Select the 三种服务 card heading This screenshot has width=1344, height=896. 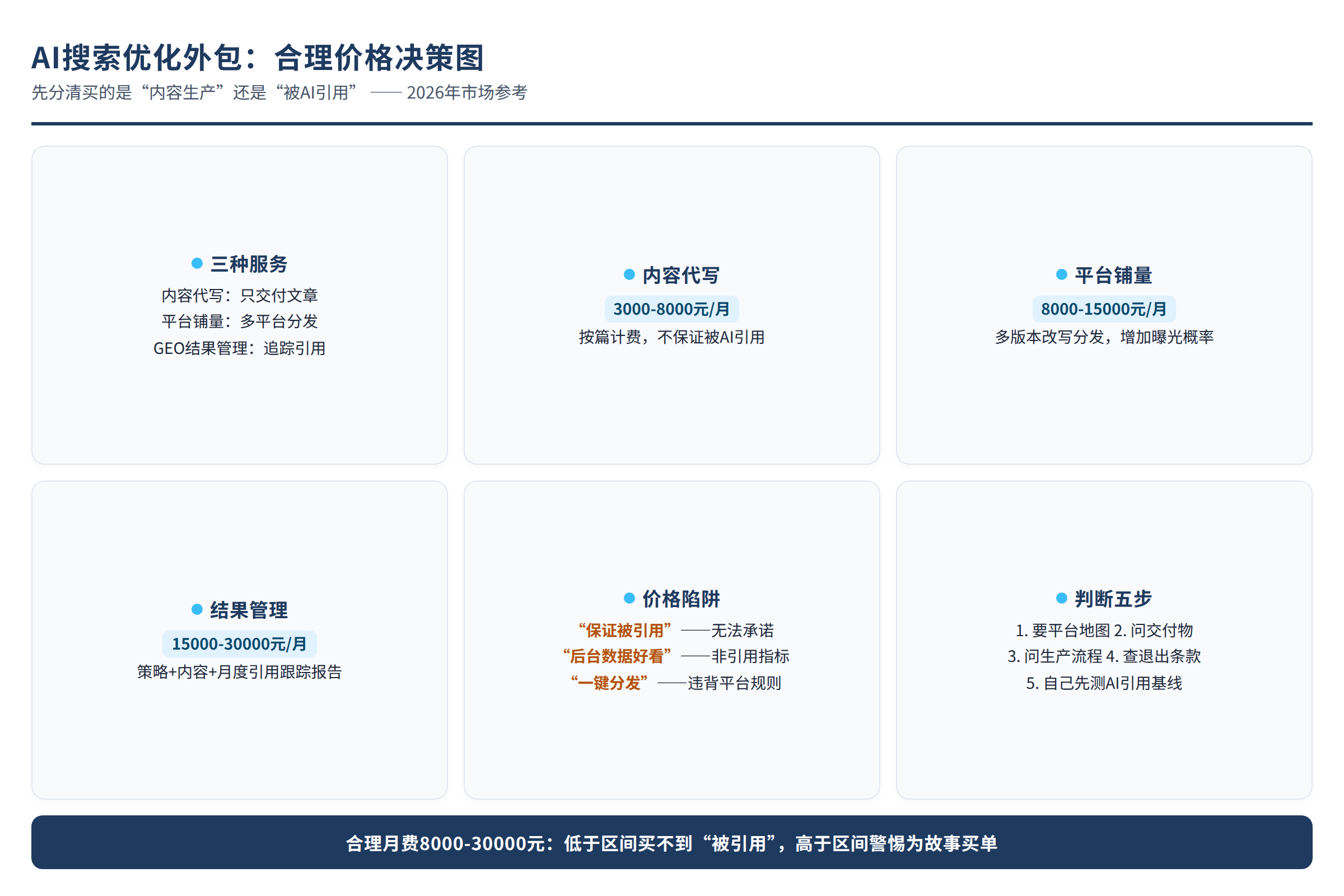click(x=249, y=264)
